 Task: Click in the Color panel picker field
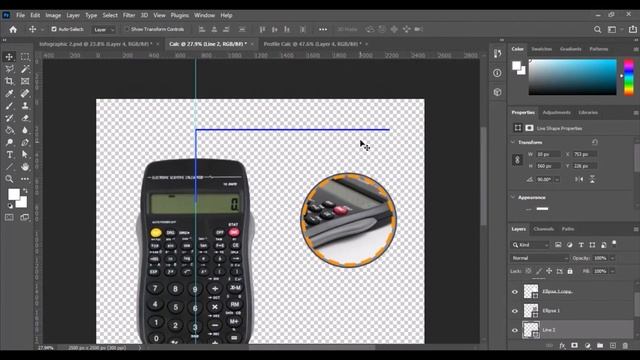pos(572,77)
